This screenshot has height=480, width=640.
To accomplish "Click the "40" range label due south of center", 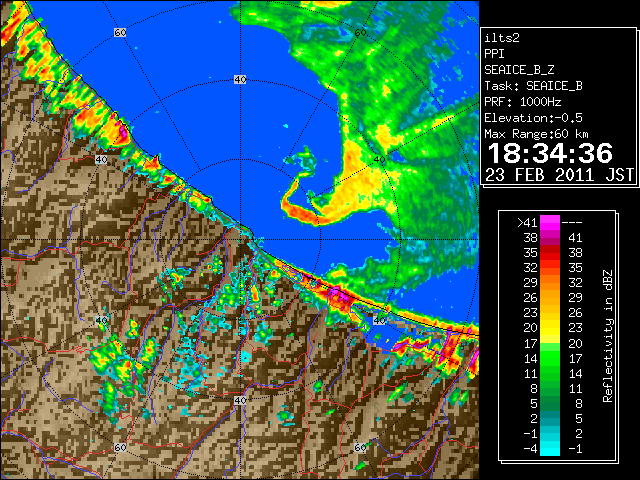I will [x=240, y=400].
